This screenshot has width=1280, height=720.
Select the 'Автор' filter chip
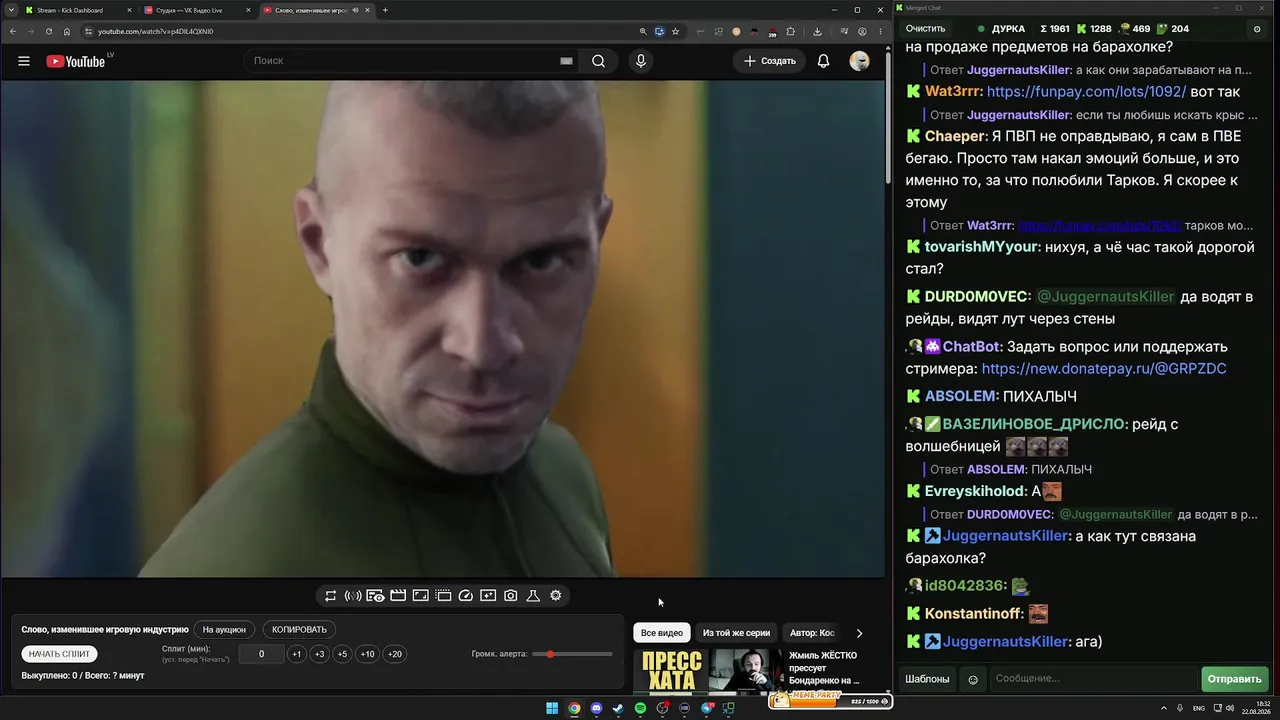click(812, 633)
